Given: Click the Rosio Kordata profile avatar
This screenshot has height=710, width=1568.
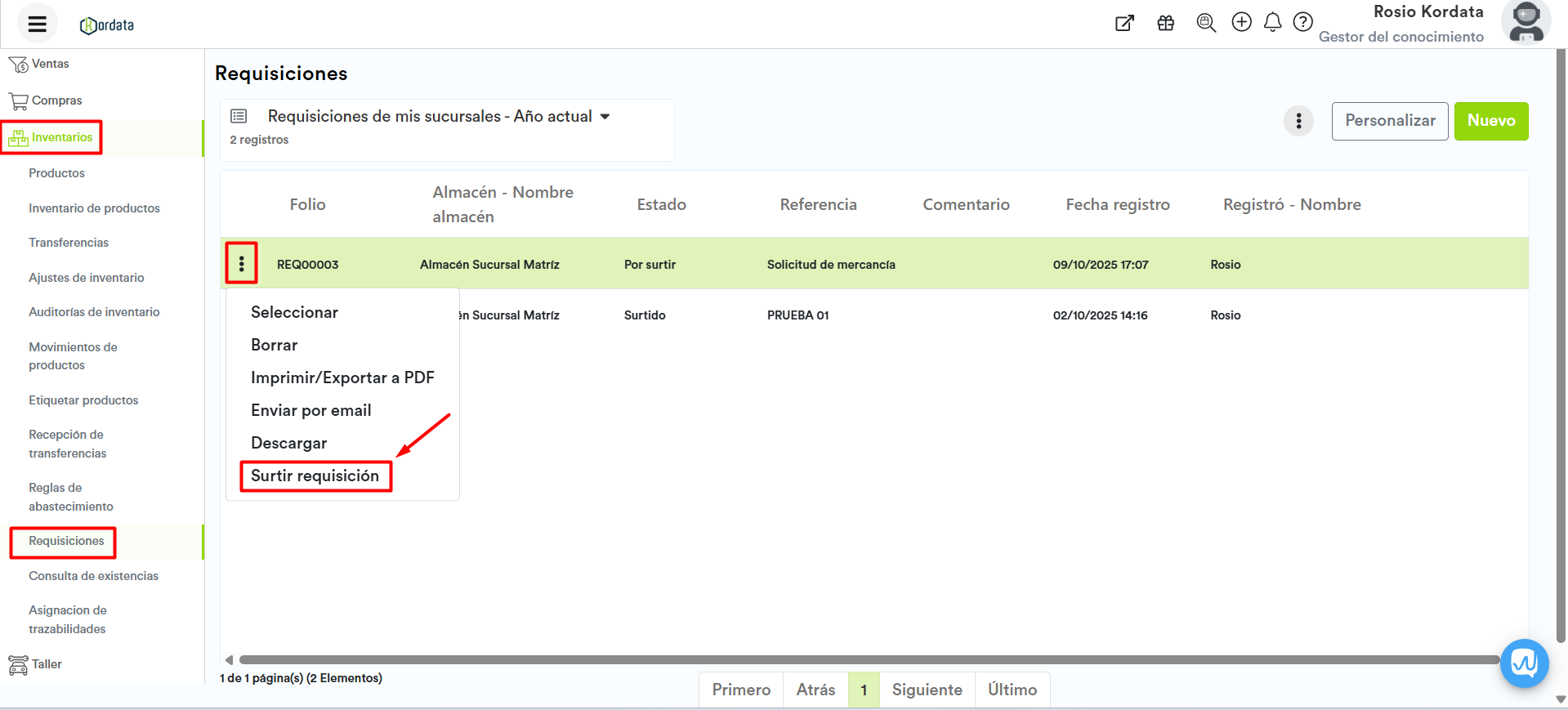Looking at the screenshot, I should [x=1525, y=23].
